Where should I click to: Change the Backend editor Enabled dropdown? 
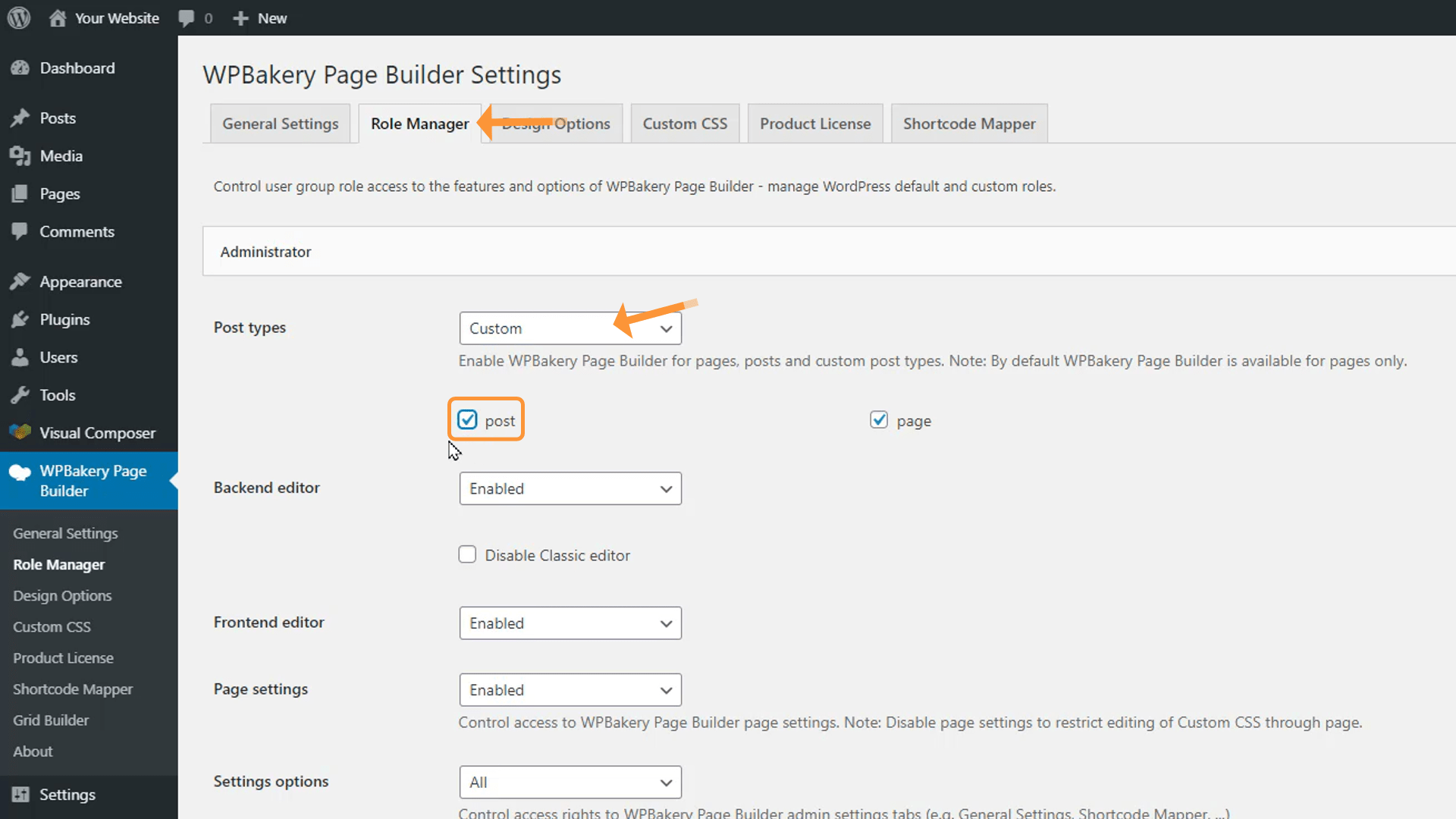(x=570, y=488)
